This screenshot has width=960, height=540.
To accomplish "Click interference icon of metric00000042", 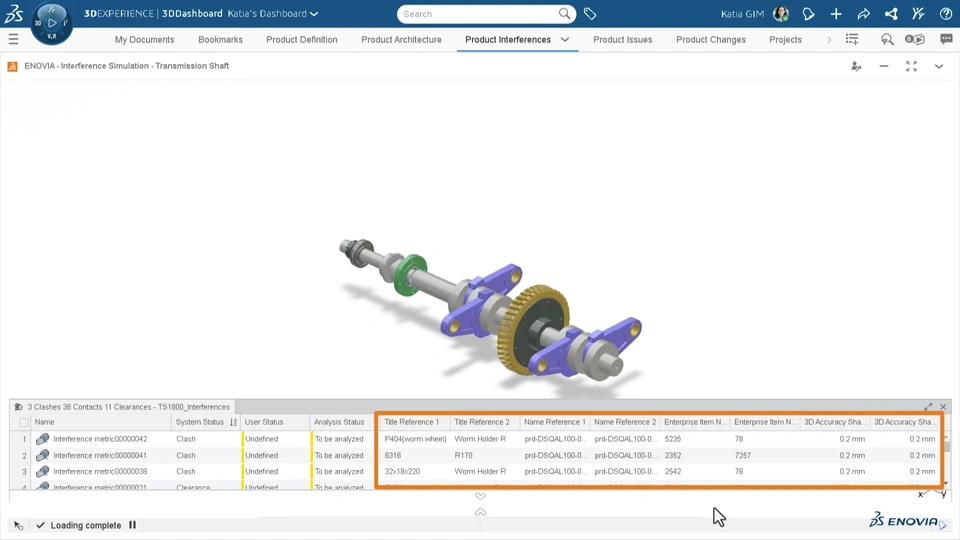I will [x=42, y=439].
